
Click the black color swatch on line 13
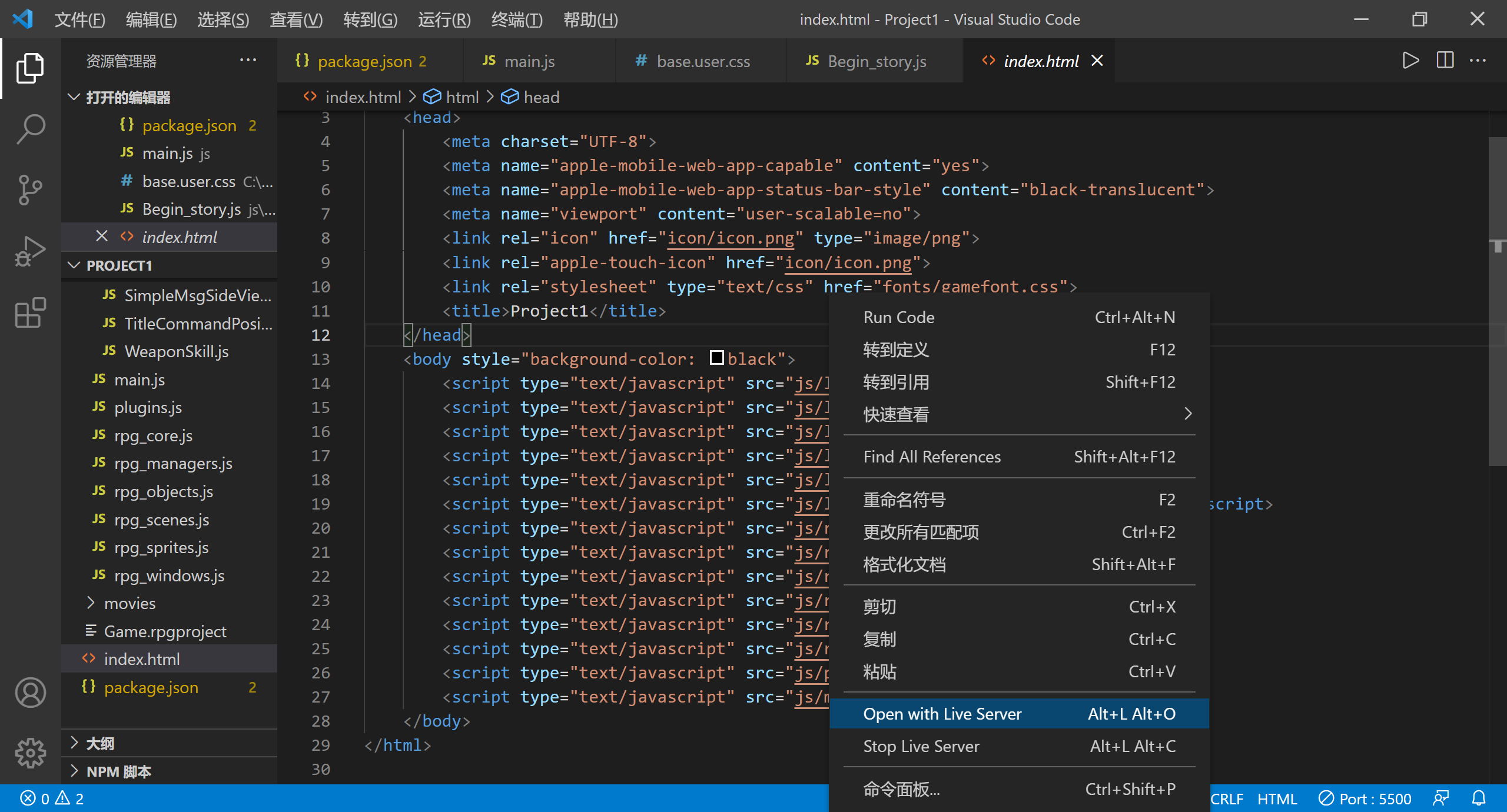point(716,358)
